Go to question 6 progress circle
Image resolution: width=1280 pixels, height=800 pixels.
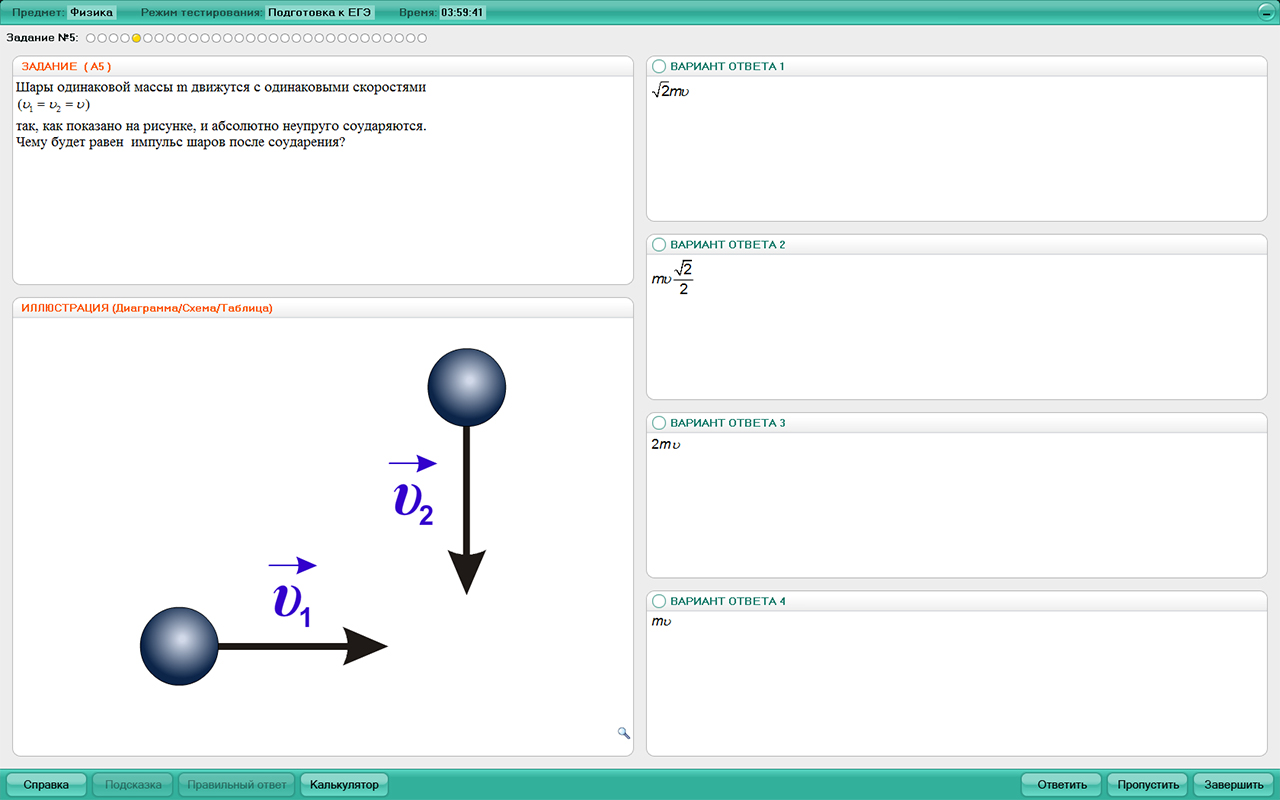(x=147, y=38)
